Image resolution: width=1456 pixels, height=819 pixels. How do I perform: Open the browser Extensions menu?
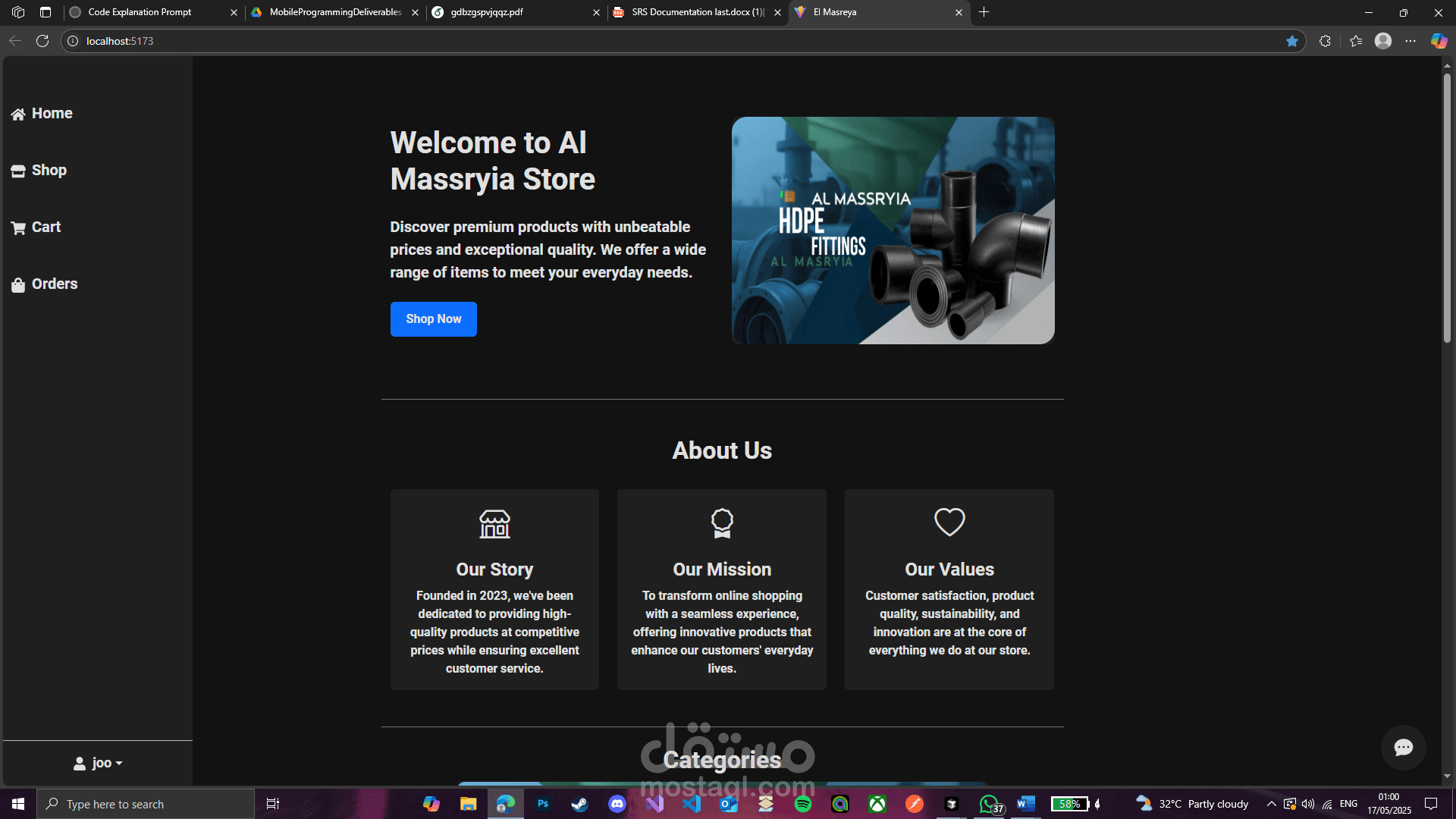1325,41
